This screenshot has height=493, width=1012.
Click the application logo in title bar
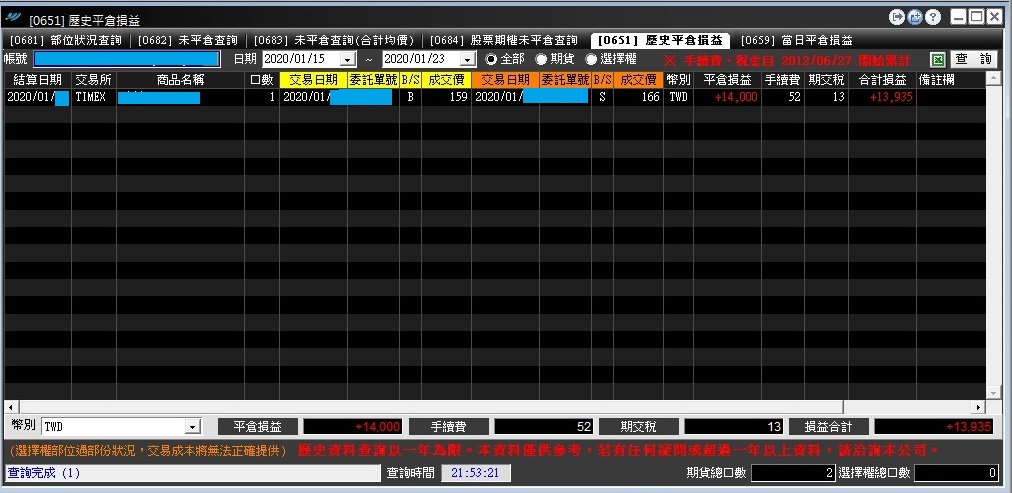[x=13, y=17]
